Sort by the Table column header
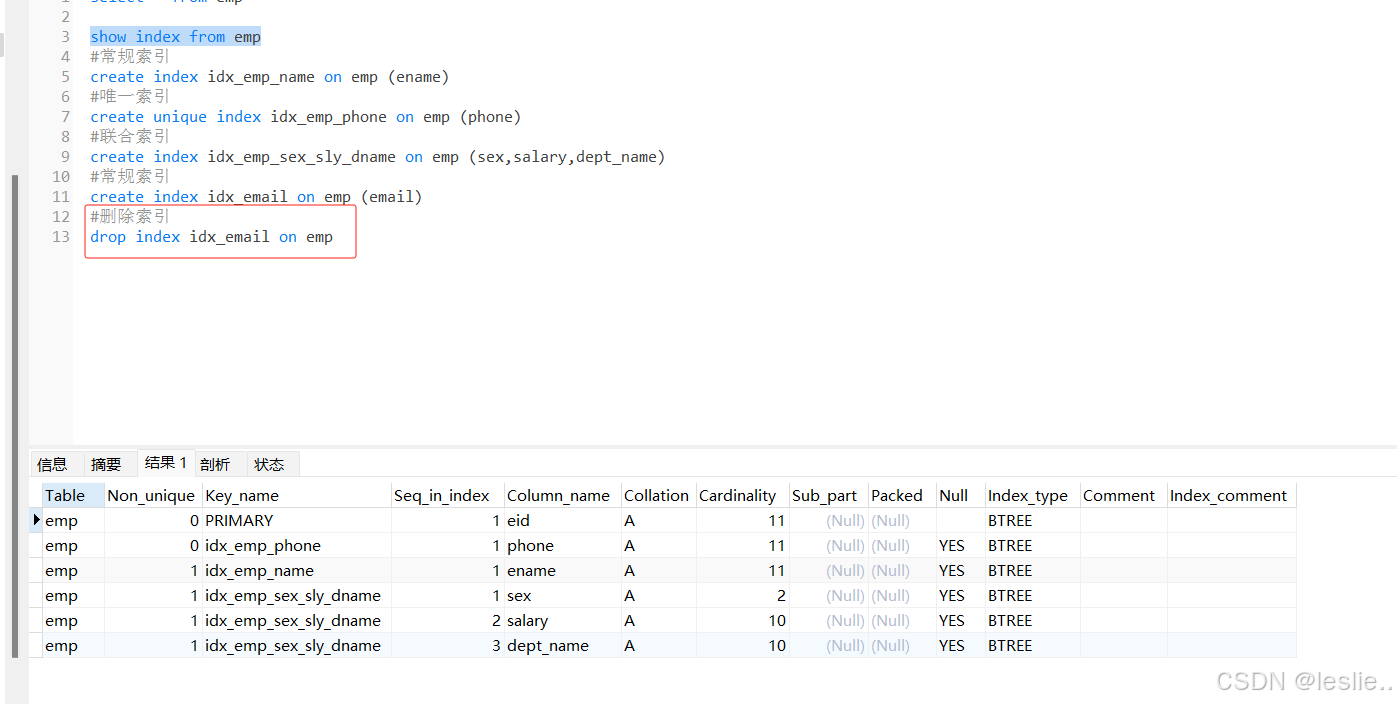The width and height of the screenshot is (1397, 704). [x=74, y=495]
